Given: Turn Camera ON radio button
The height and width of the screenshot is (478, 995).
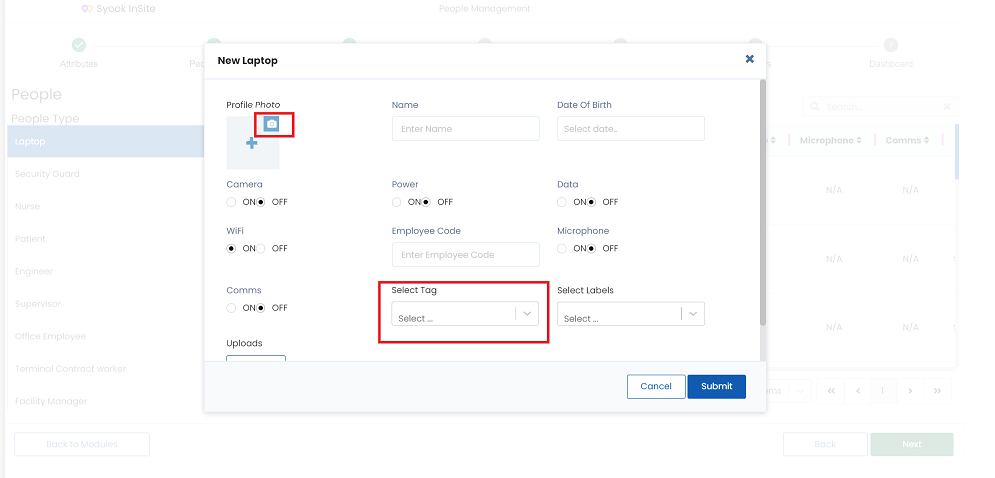Looking at the screenshot, I should coord(231,202).
